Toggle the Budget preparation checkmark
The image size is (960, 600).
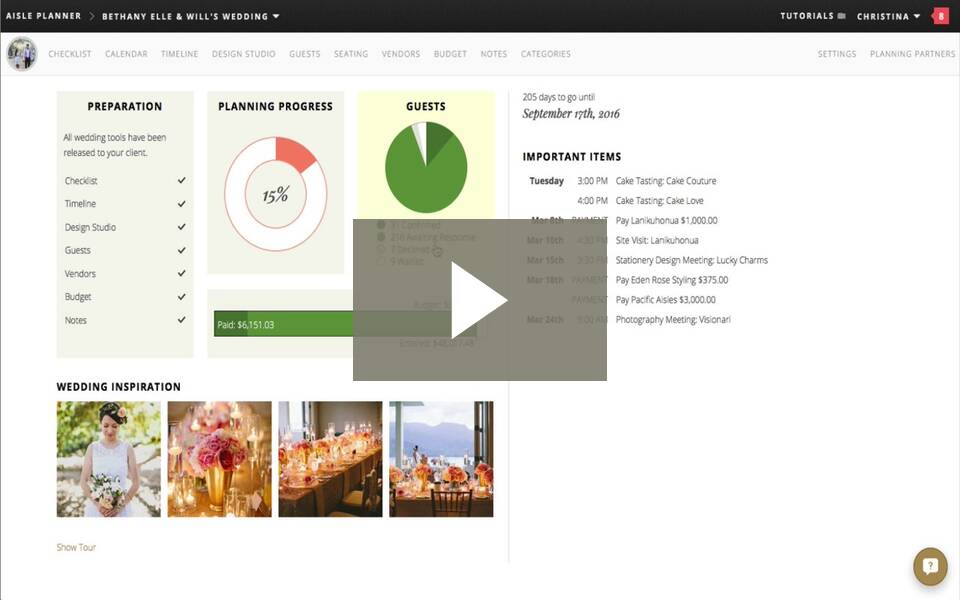[182, 297]
